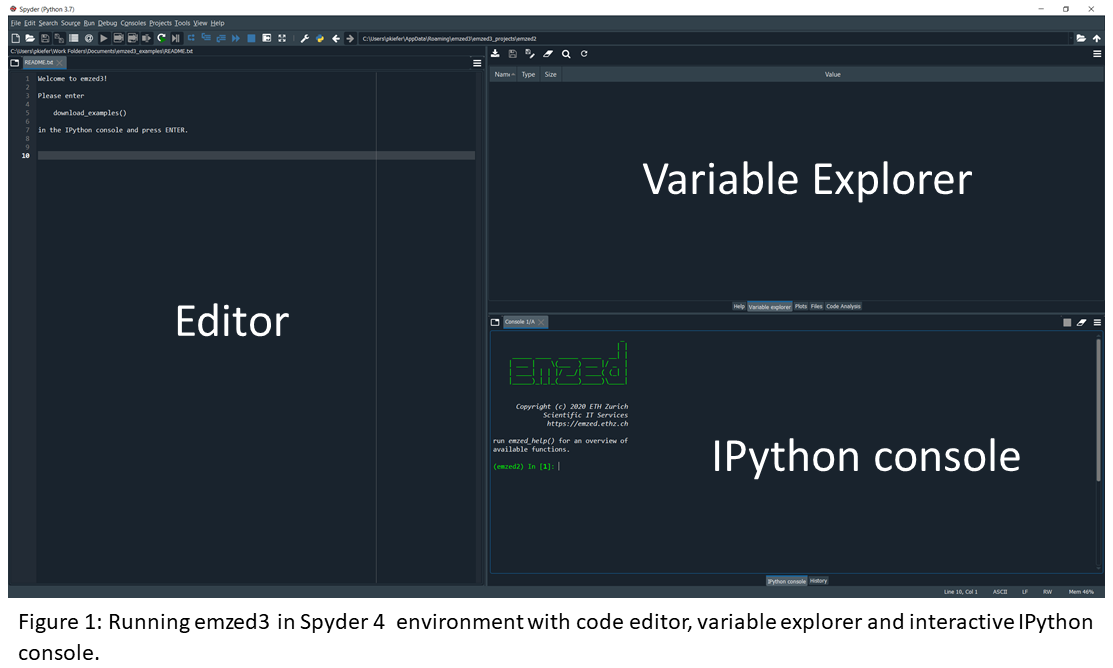The image size is (1113, 668).
Task: Start debug file icon
Action: pyautogui.click(x=176, y=38)
